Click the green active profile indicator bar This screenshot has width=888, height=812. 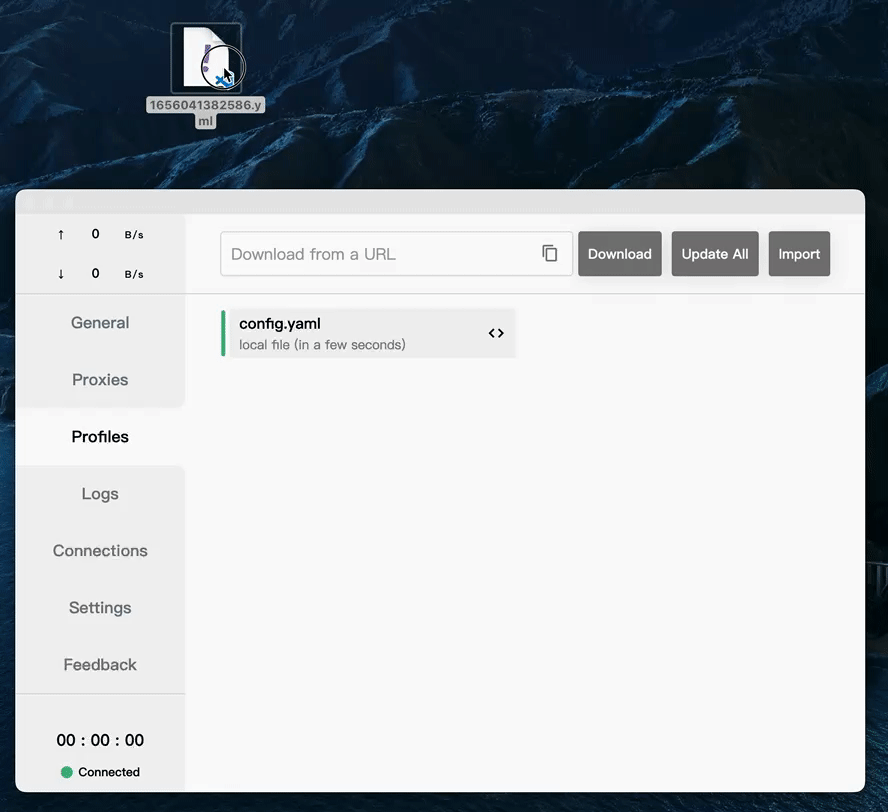point(223,333)
